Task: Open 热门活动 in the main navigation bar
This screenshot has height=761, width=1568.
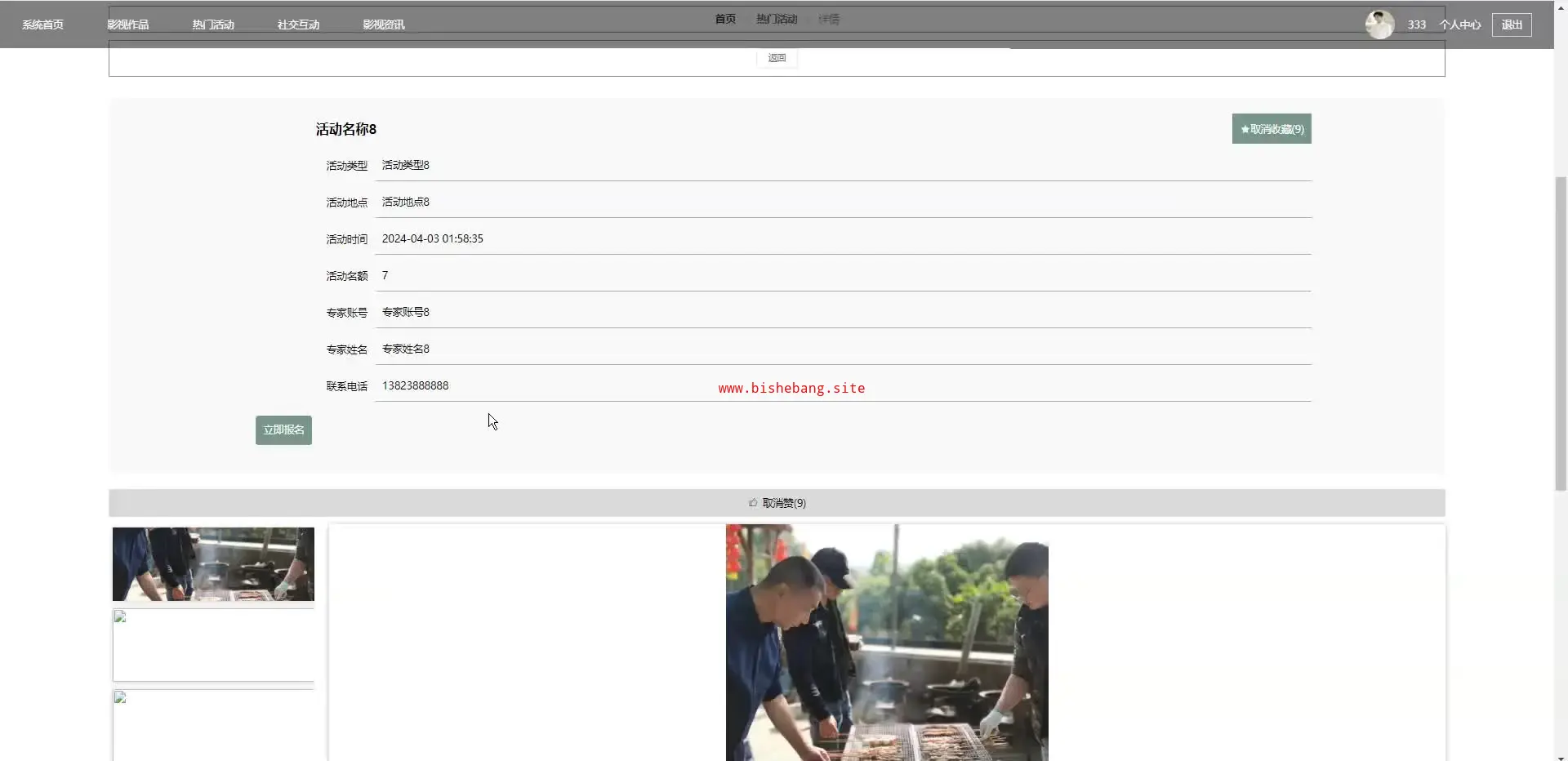Action: click(213, 24)
